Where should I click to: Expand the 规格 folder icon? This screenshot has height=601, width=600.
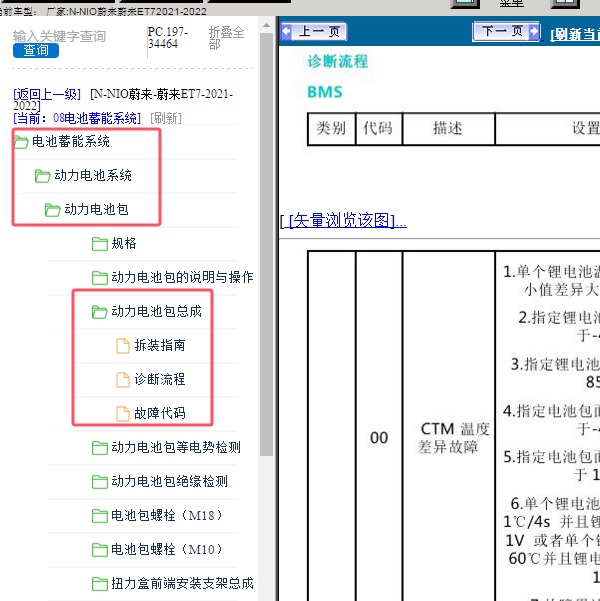pyautogui.click(x=100, y=244)
